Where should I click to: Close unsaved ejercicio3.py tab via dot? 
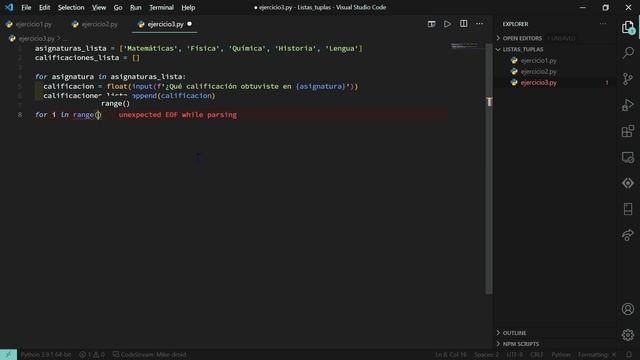[189, 24]
